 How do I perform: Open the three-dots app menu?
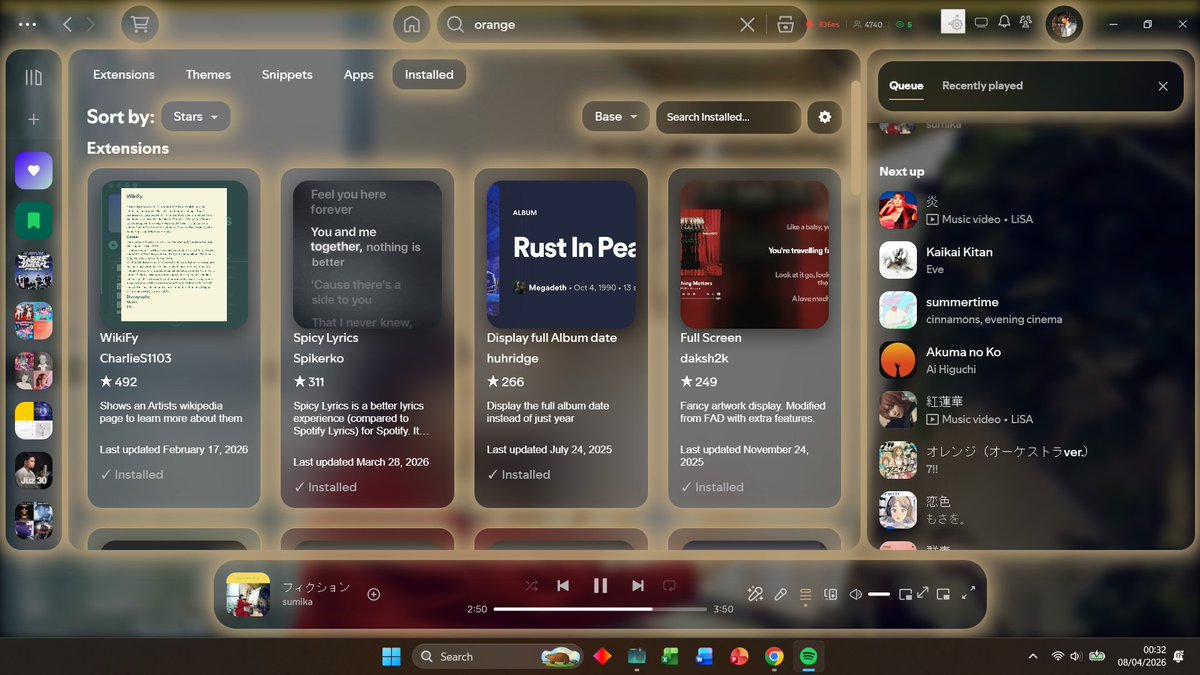[x=27, y=24]
